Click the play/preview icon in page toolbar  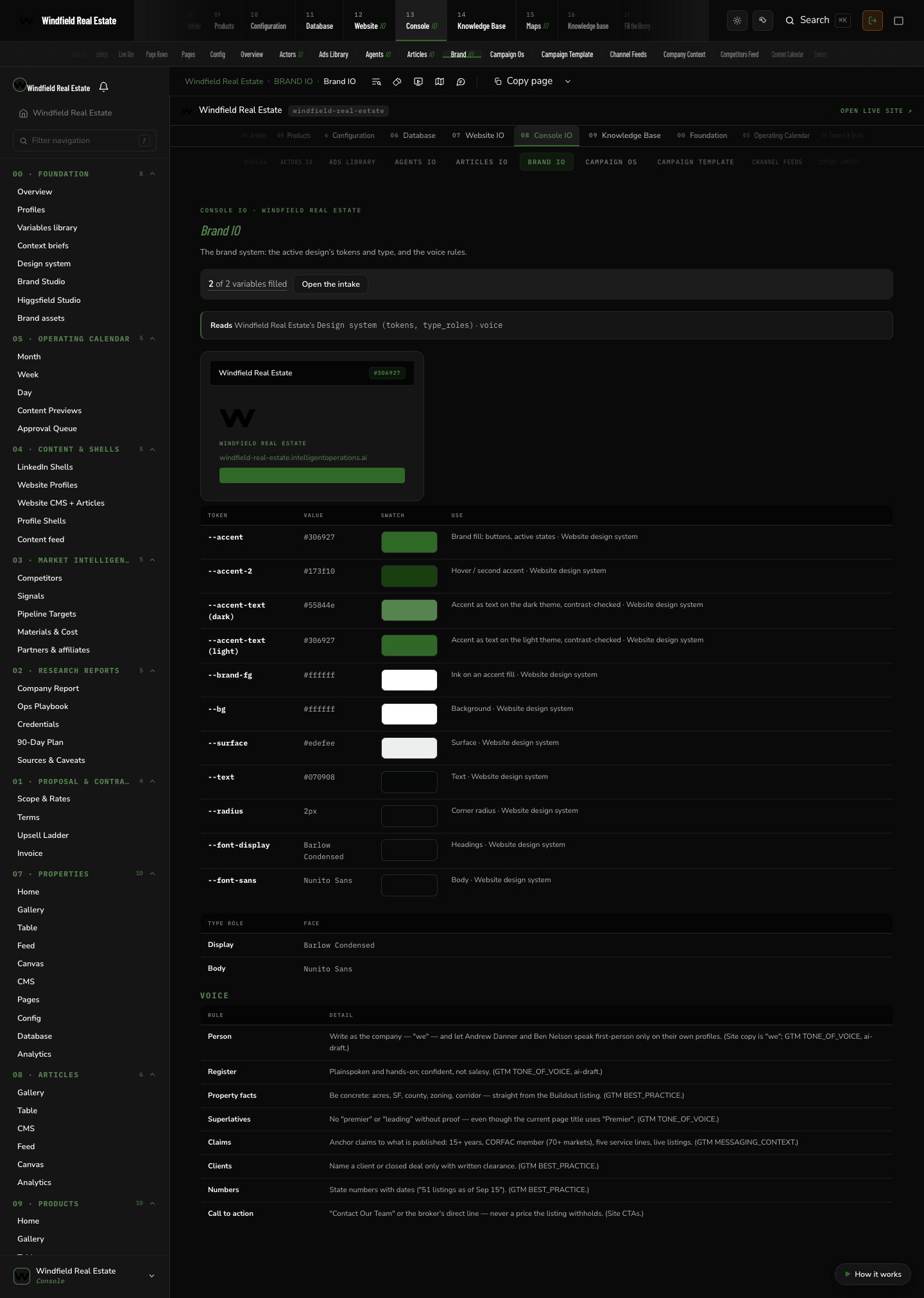(x=418, y=81)
